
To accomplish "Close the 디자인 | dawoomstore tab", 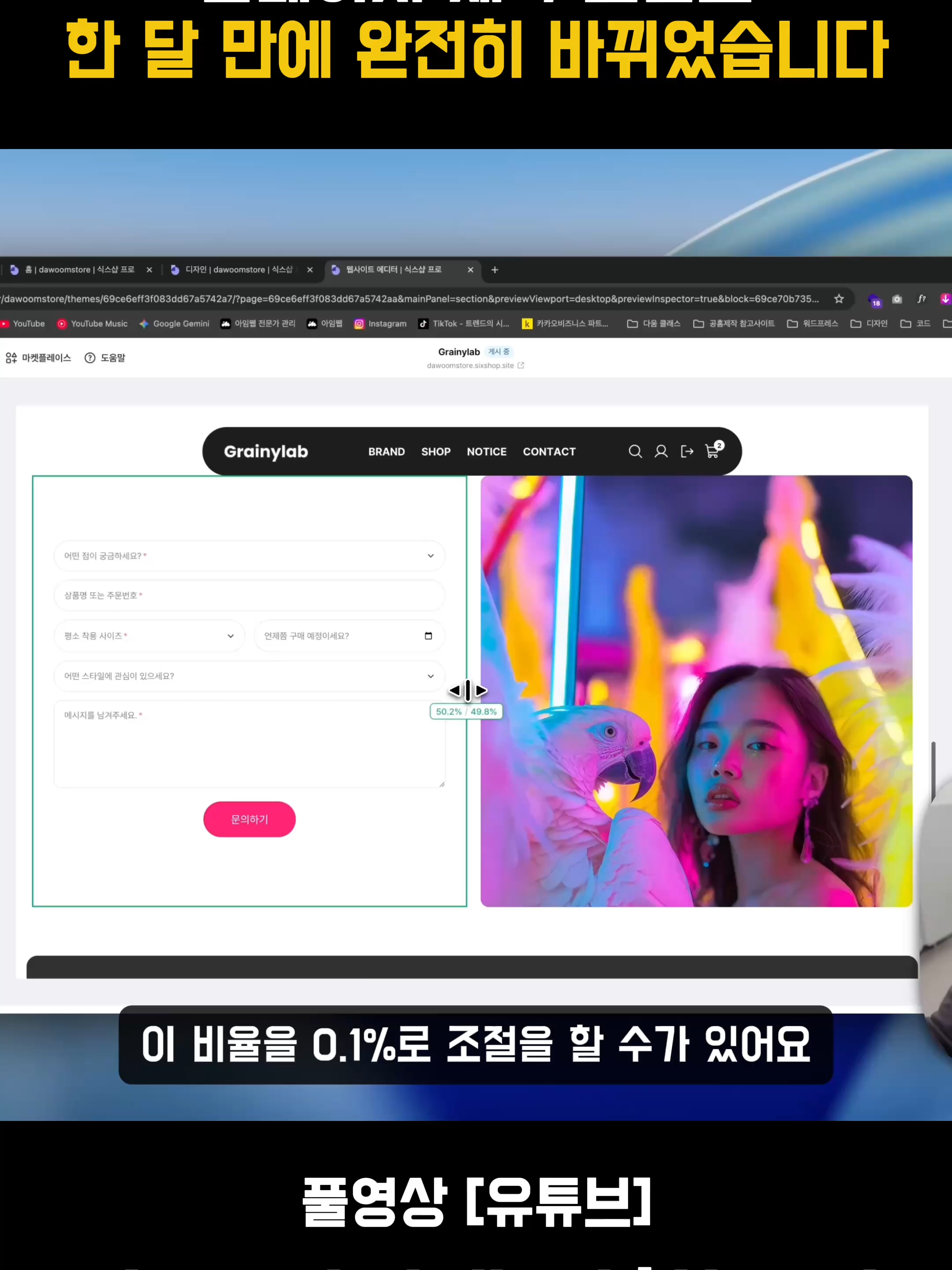I will [x=310, y=270].
